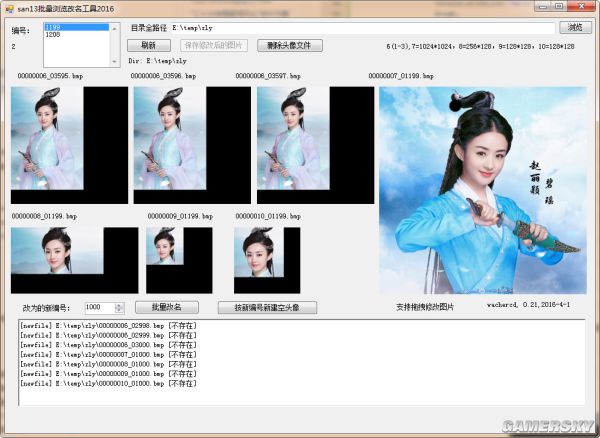600x438 pixels.
Task: Click the 支持拖拽修改图片 hint text
Action: click(425, 307)
